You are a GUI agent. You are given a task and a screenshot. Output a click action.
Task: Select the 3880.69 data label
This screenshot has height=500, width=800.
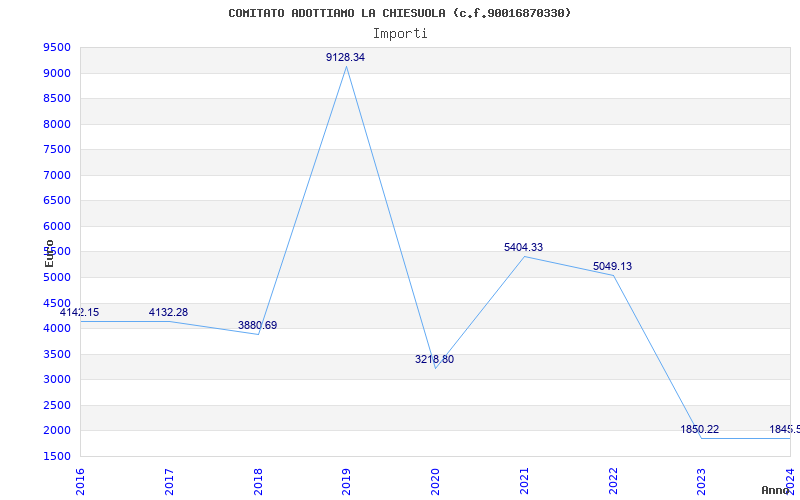click(258, 325)
